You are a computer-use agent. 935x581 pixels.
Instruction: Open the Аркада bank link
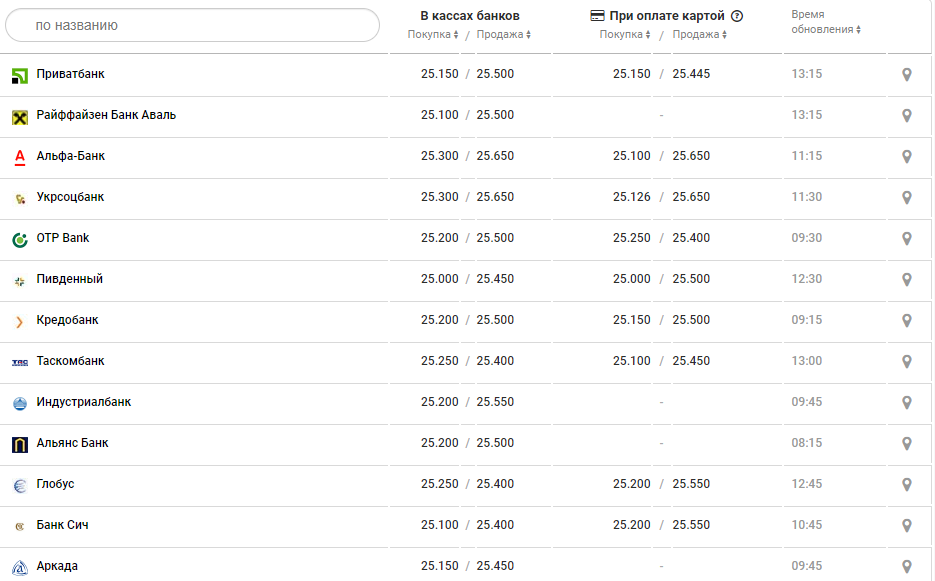(57, 567)
